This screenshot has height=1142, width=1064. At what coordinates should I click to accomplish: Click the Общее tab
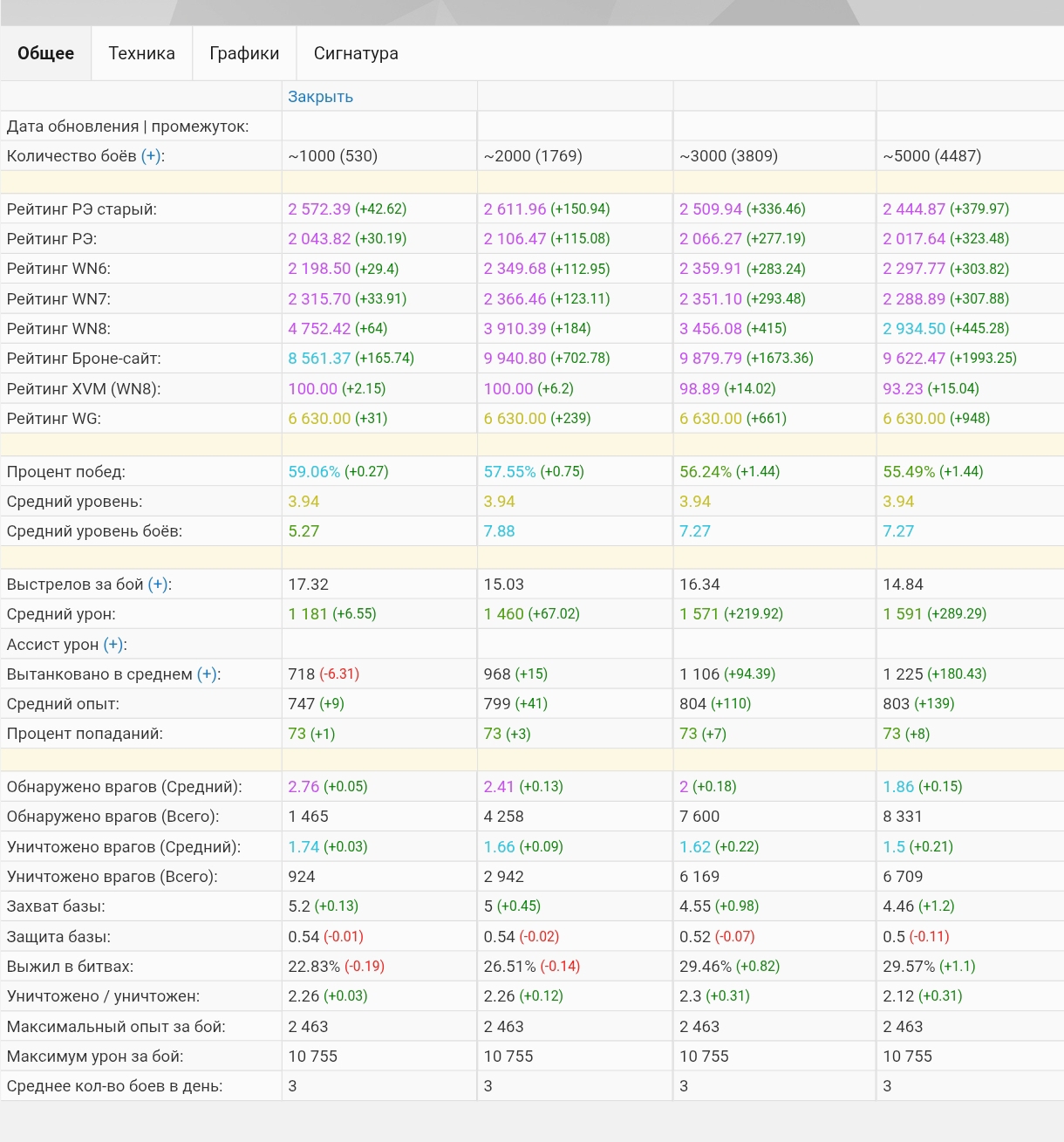click(x=45, y=53)
